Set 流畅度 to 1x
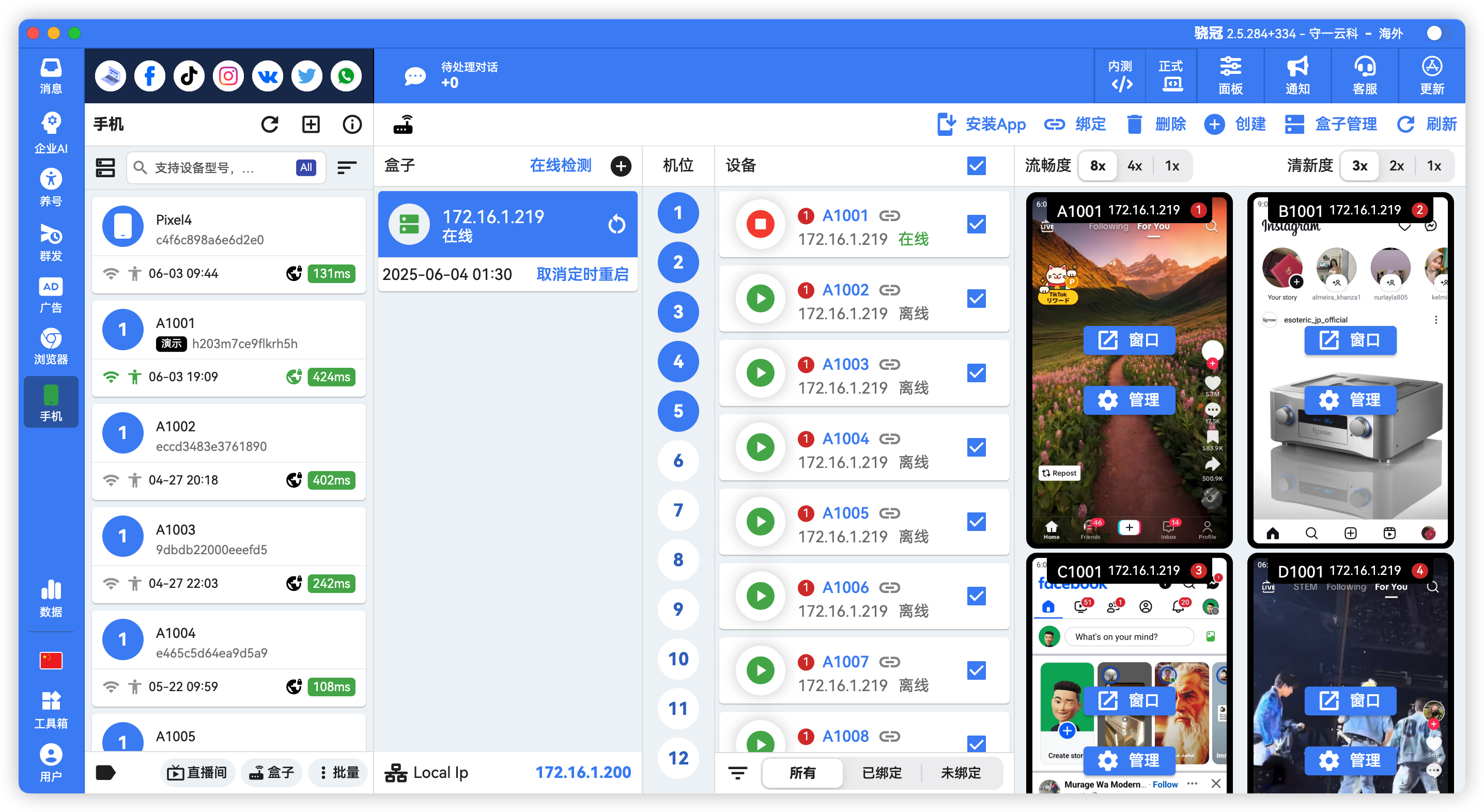The image size is (1484, 812). point(1172,166)
